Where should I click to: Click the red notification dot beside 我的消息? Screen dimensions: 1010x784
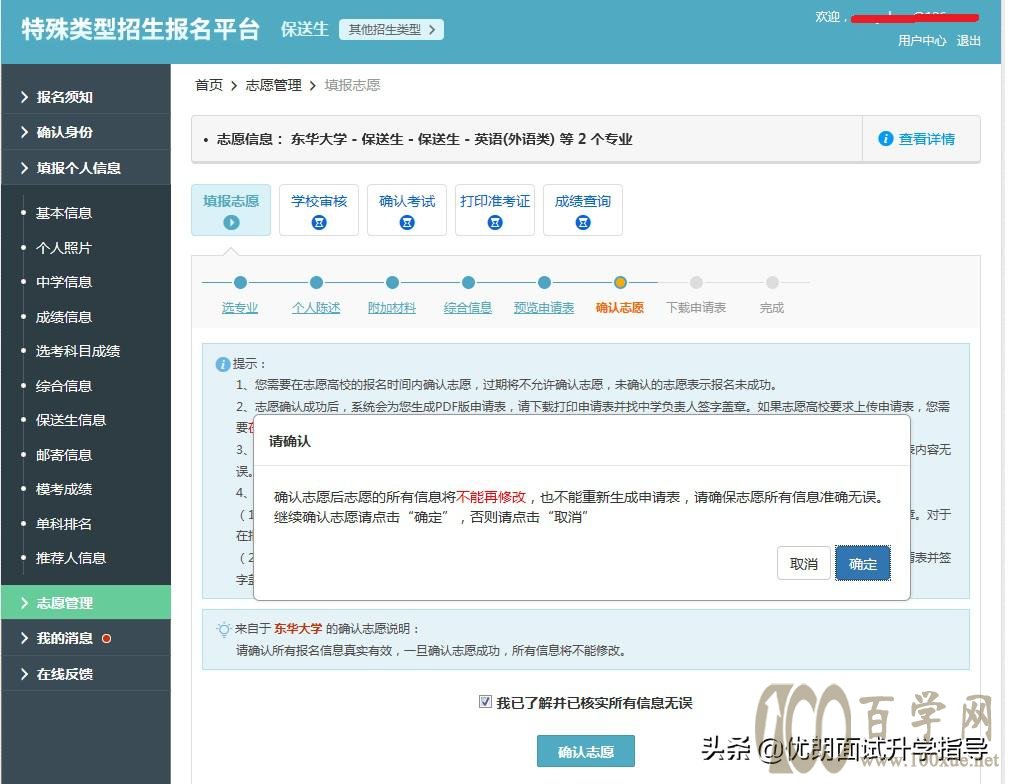pyautogui.click(x=107, y=638)
